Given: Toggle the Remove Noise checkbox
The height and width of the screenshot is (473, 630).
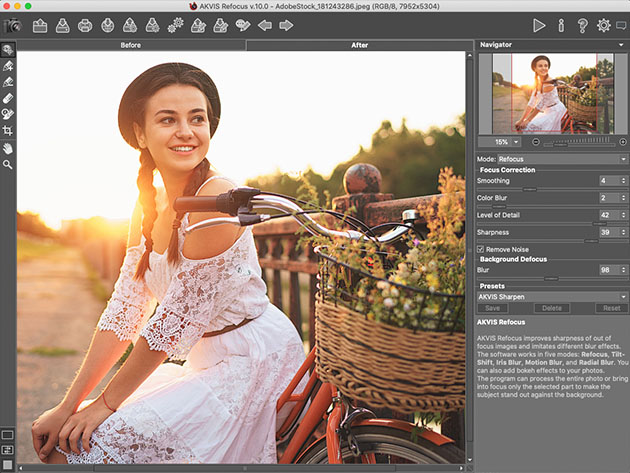Looking at the screenshot, I should point(480,248).
